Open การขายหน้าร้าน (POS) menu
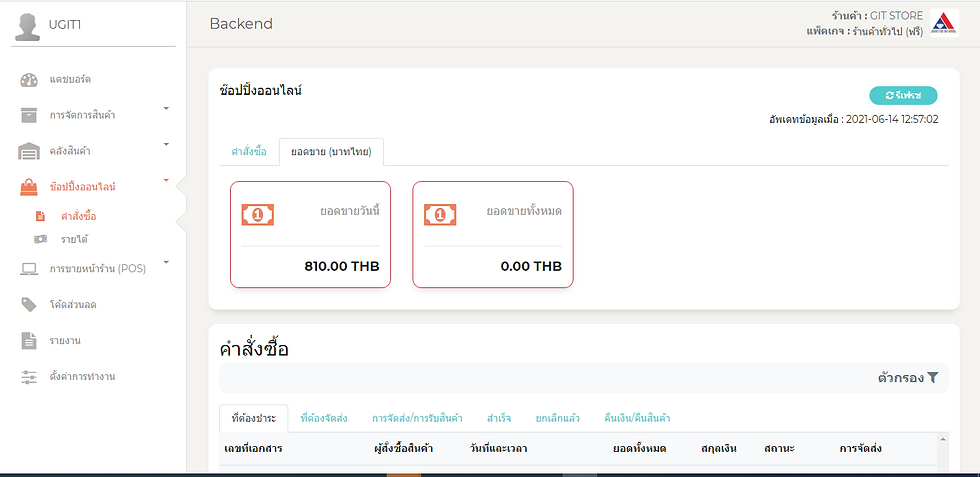Image resolution: width=980 pixels, height=477 pixels. tap(98, 269)
